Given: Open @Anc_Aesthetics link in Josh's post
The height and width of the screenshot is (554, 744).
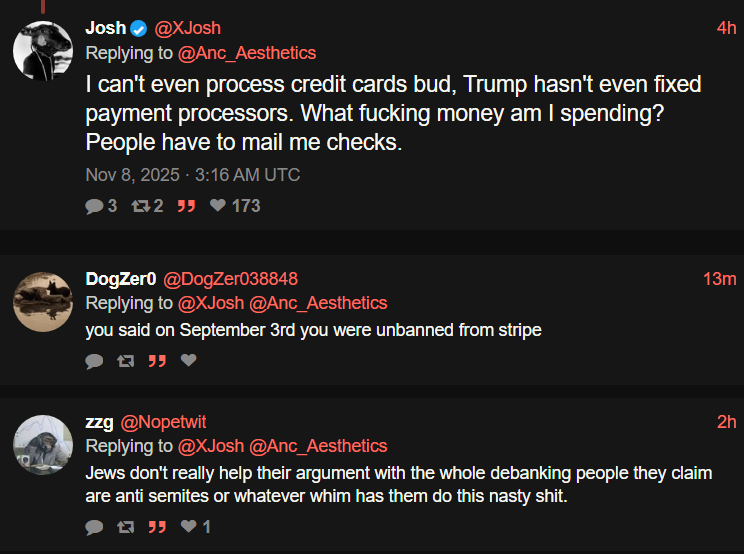Looking at the screenshot, I should [247, 53].
